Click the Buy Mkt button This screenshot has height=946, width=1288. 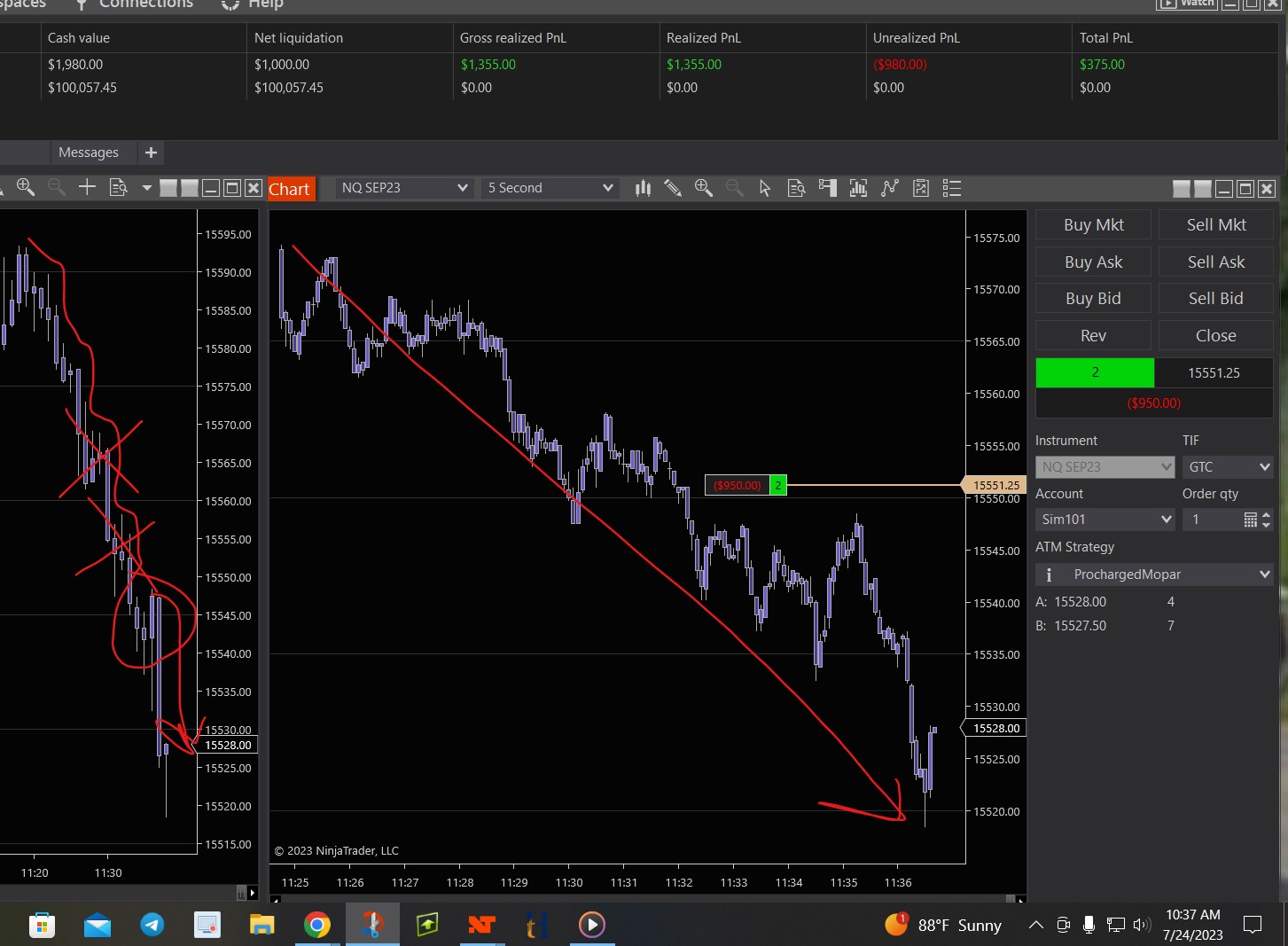click(x=1093, y=225)
